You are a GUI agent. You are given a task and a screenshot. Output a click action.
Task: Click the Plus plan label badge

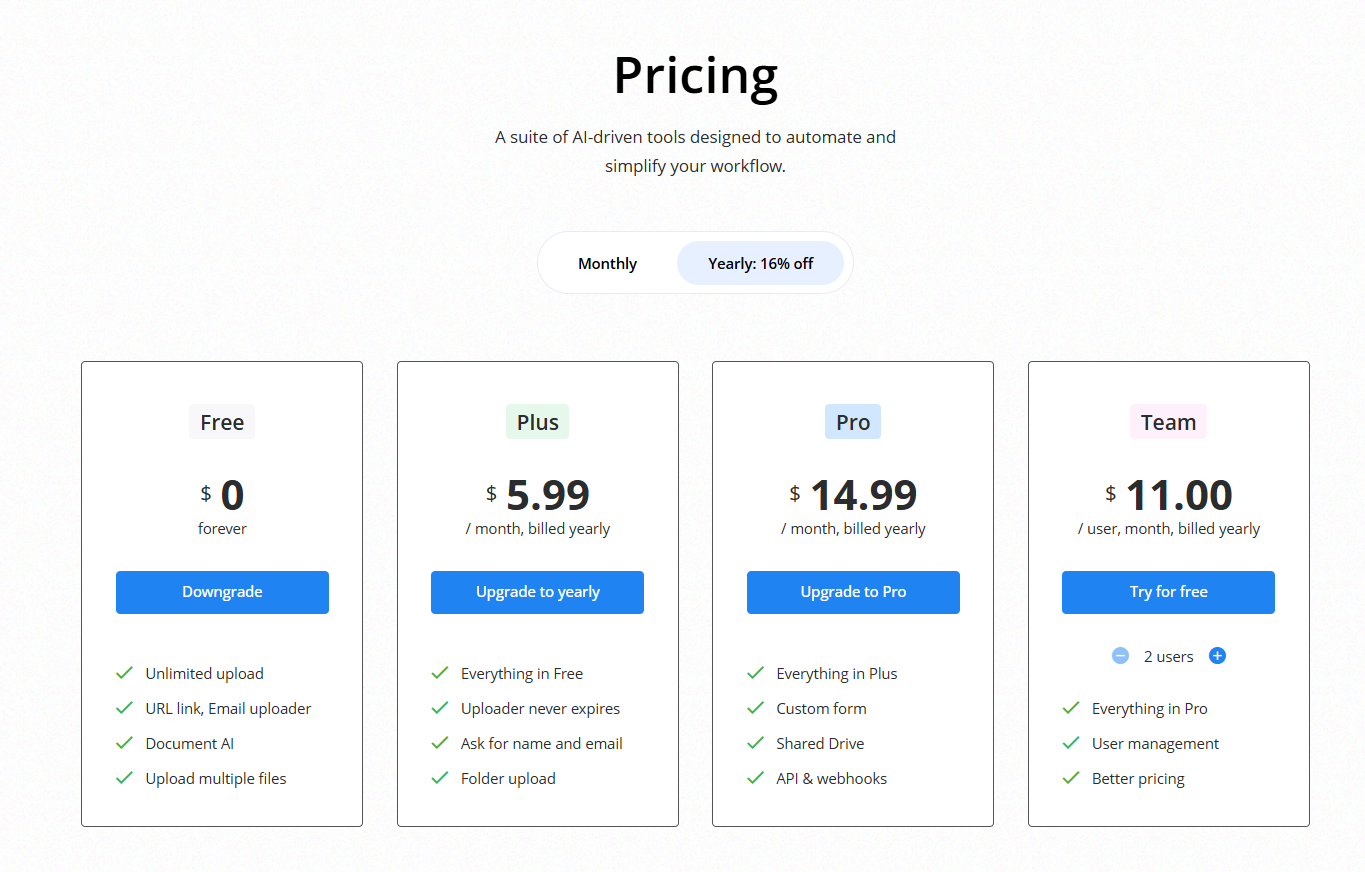[x=537, y=422]
